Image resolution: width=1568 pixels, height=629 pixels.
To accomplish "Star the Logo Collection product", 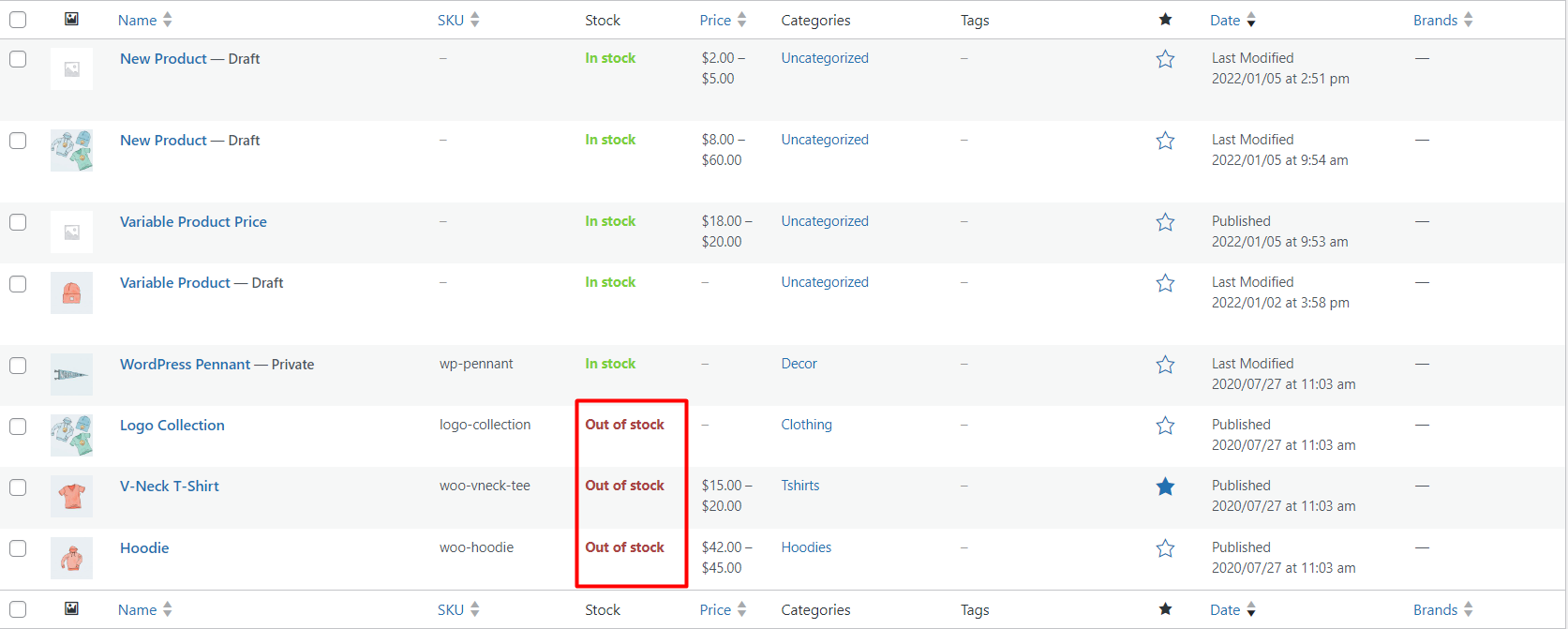I will 1165,426.
